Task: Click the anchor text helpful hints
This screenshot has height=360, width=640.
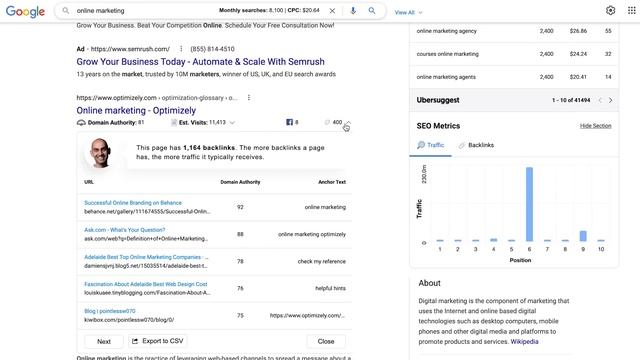Action: [x=330, y=288]
